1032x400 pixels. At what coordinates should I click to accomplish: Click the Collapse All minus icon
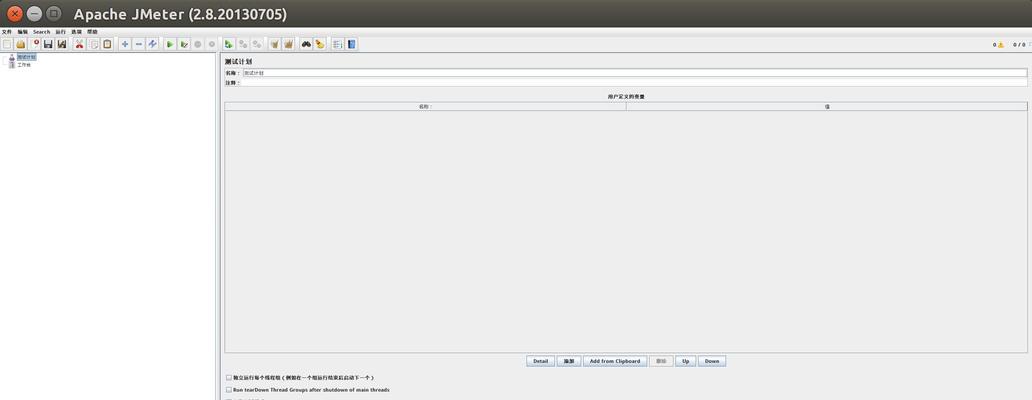(x=139, y=44)
